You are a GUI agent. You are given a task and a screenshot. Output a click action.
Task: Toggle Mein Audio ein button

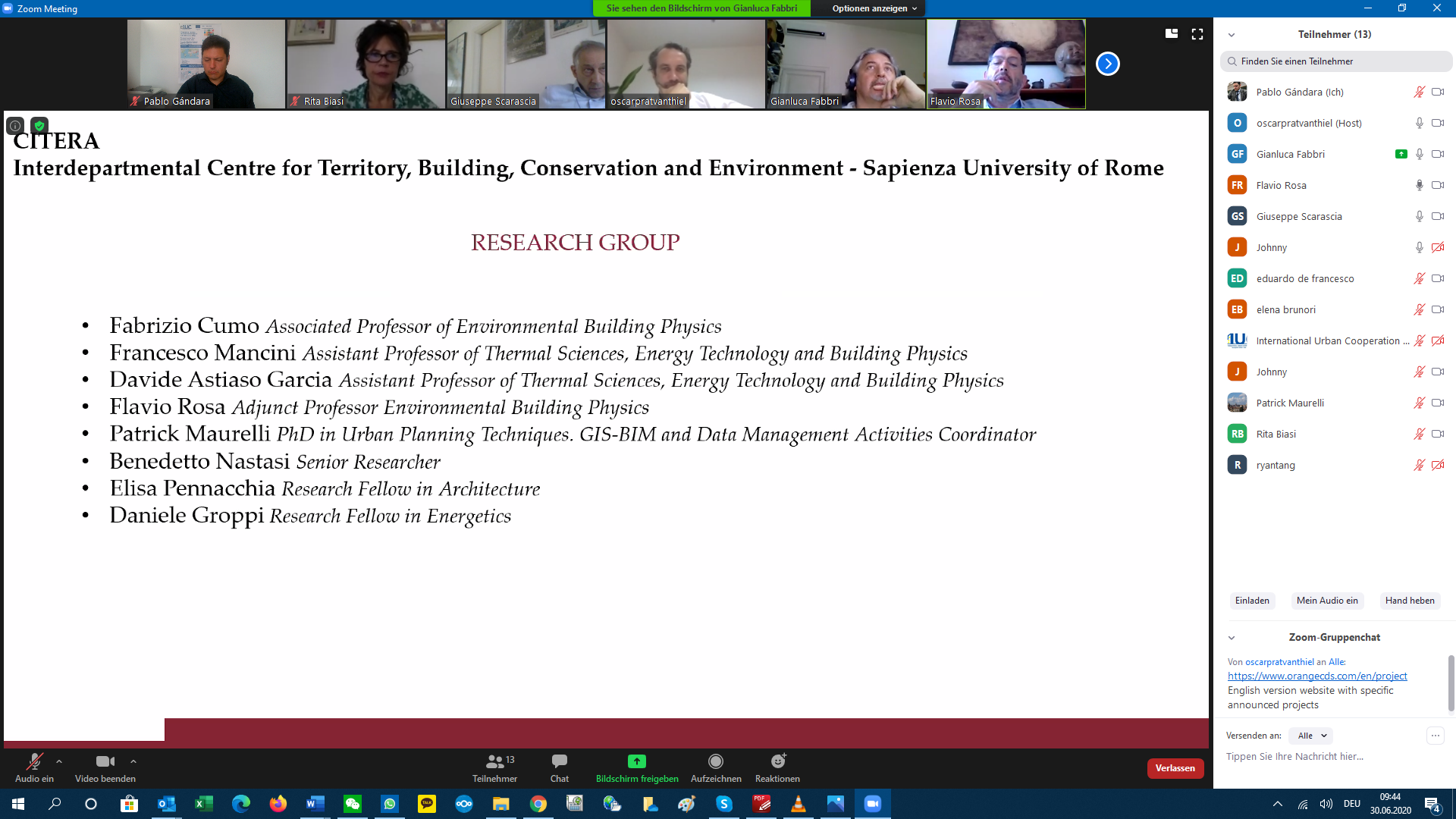(x=1326, y=601)
